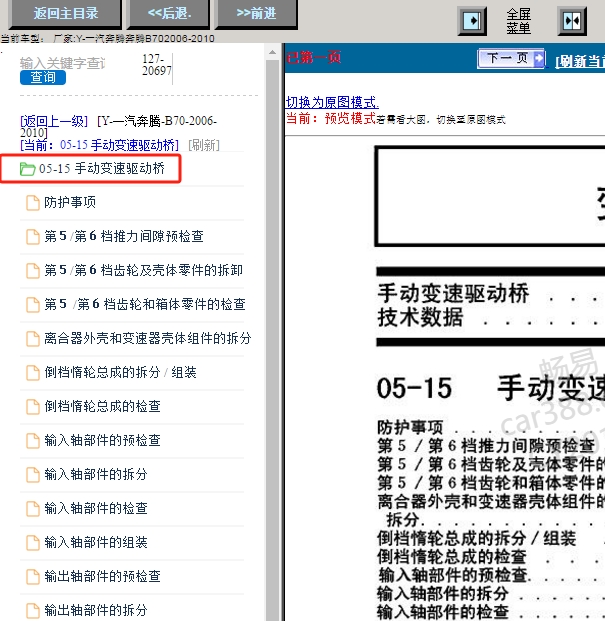
Task: Open 输入轴部件的拆分
Action: click(x=96, y=474)
